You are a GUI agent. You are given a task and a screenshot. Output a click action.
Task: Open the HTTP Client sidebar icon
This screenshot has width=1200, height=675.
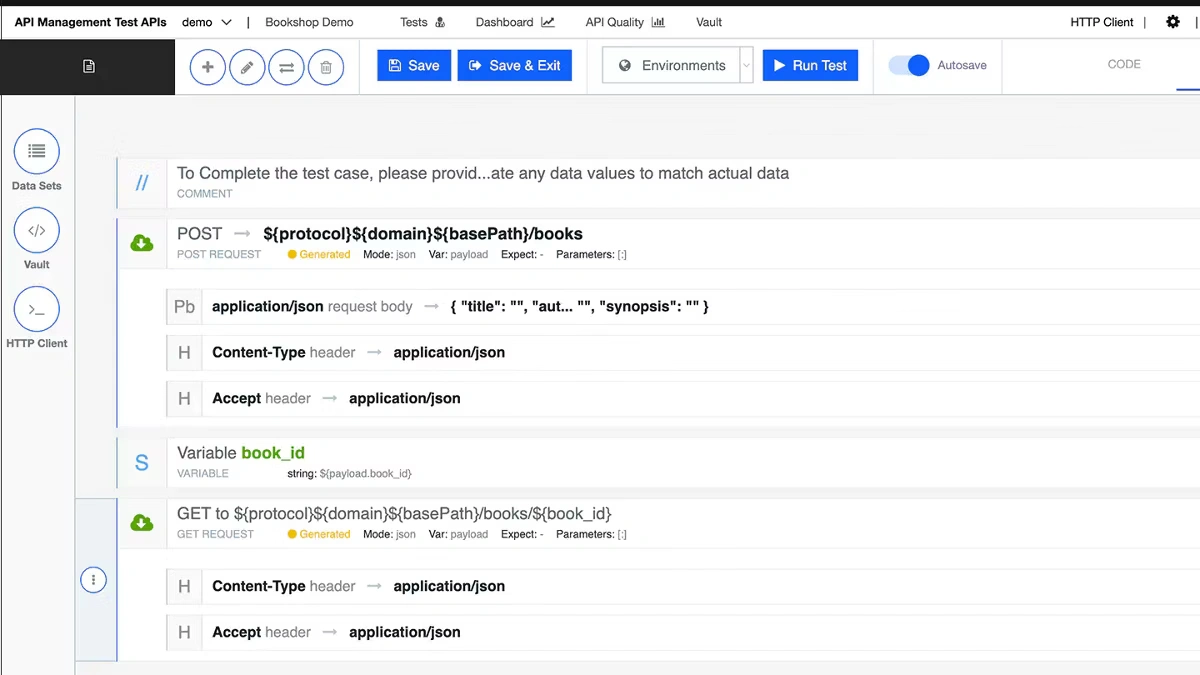(37, 310)
